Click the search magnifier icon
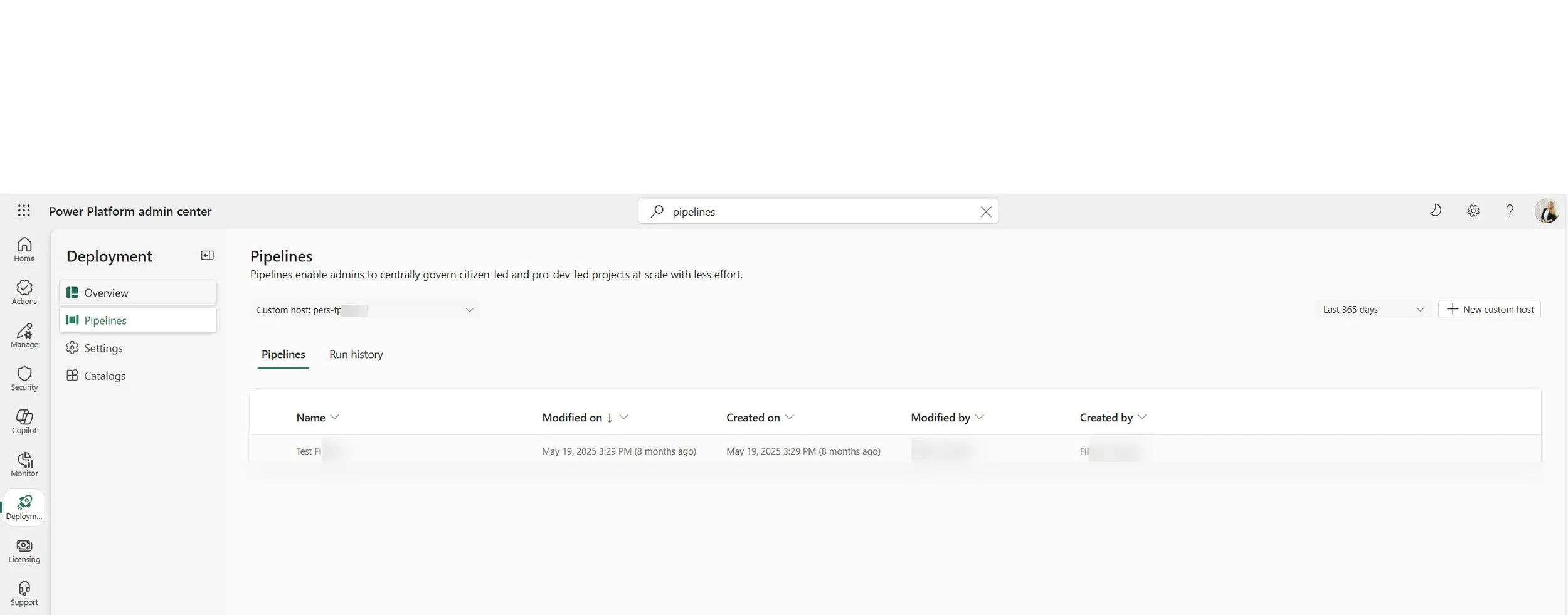The width and height of the screenshot is (1568, 615). (657, 211)
